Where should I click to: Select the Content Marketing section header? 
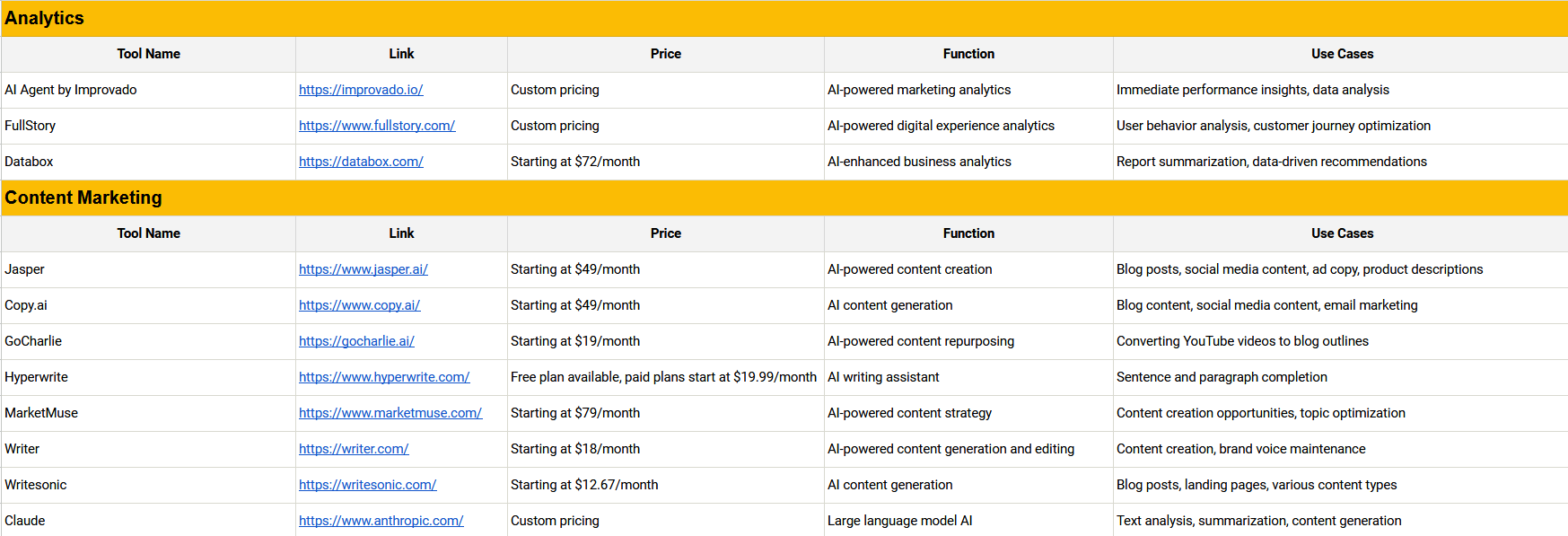pyautogui.click(x=784, y=198)
